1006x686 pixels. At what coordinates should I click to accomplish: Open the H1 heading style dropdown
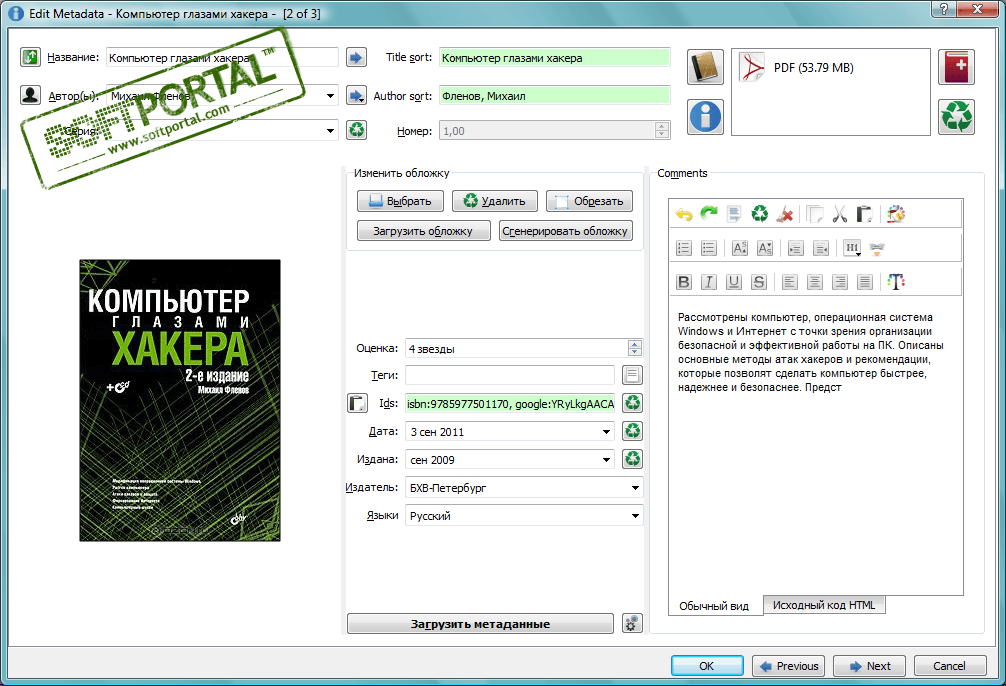point(852,248)
